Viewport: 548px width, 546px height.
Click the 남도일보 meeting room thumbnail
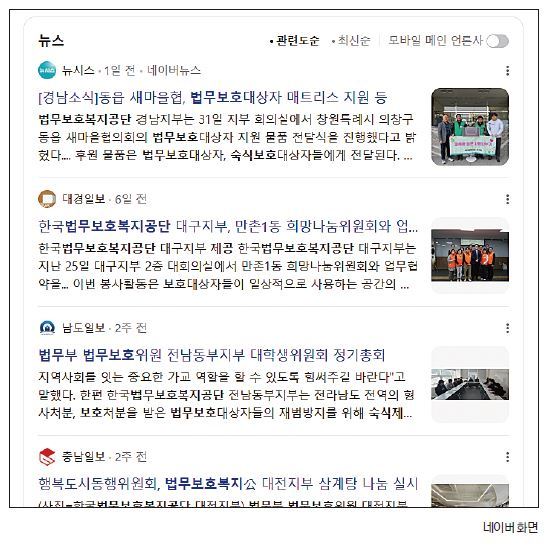point(470,385)
